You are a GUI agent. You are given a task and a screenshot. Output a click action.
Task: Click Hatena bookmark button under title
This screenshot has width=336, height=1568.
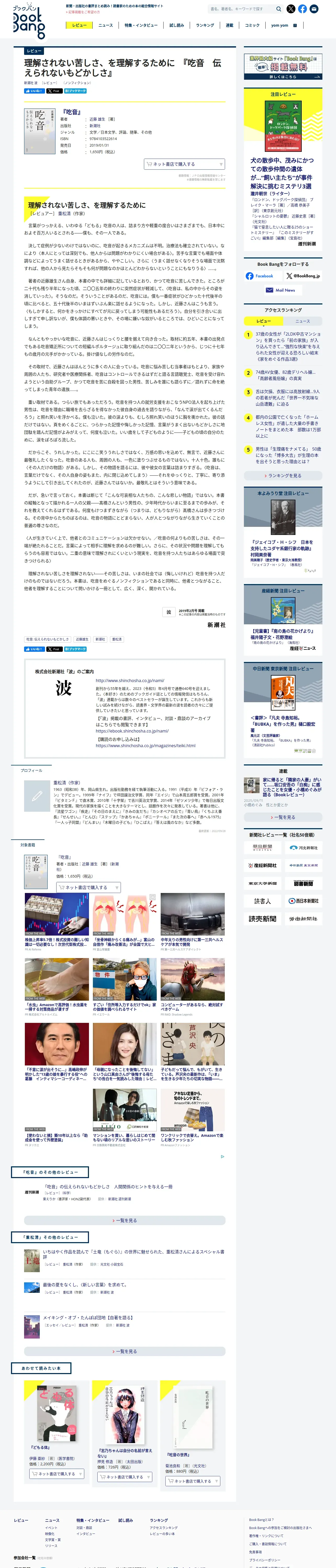[x=75, y=91]
